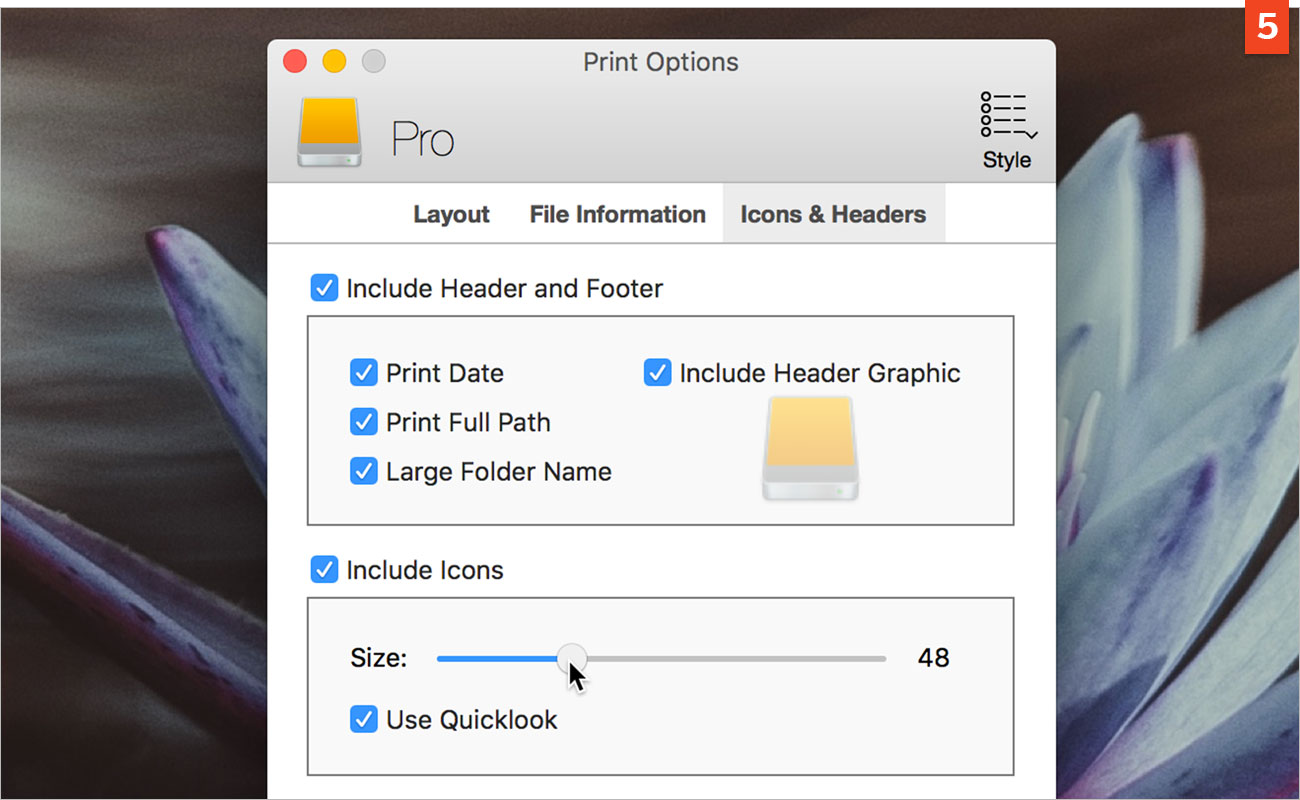
Task: Toggle Include Header Graphic checkbox
Action: click(657, 373)
